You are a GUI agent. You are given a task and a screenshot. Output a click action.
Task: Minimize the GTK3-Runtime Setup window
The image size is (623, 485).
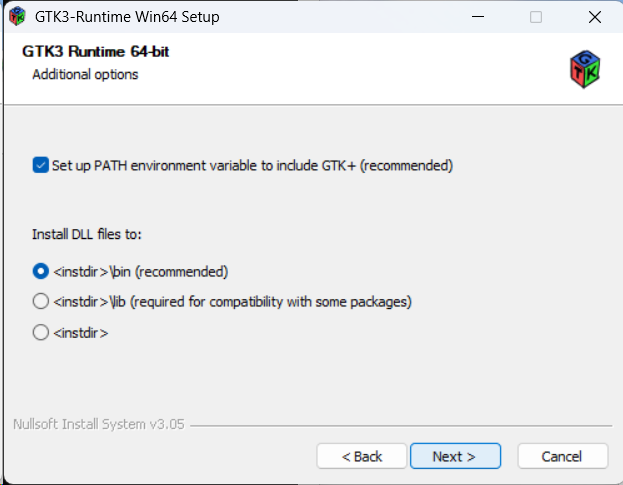pyautogui.click(x=478, y=17)
